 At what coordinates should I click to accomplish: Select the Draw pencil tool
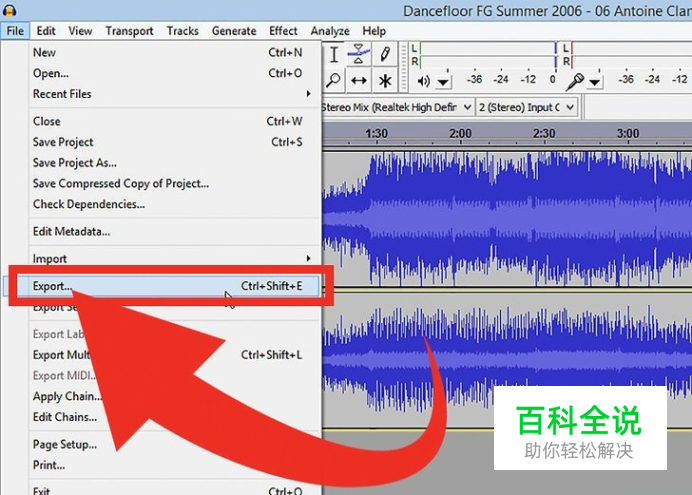[385, 54]
